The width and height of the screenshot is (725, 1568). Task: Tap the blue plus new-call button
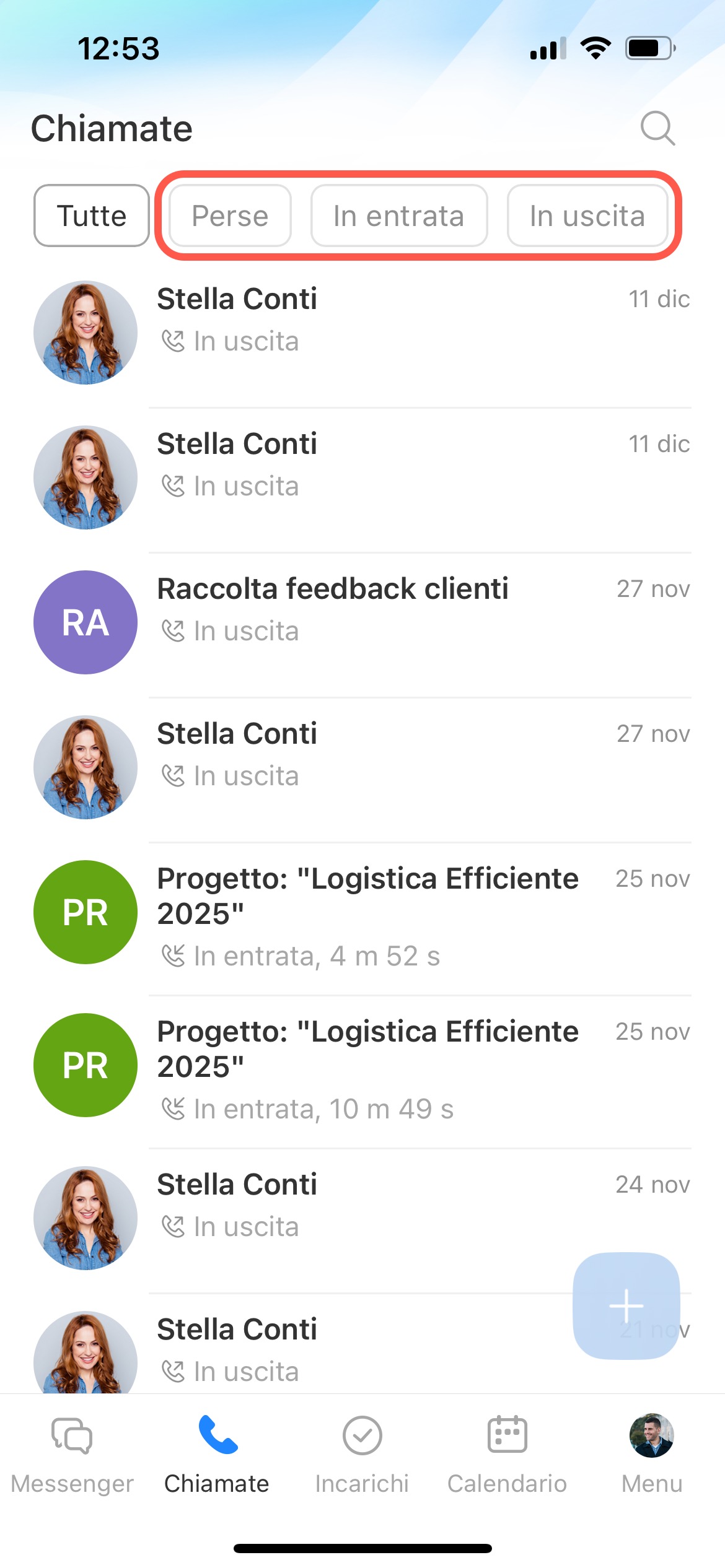[x=626, y=1305]
